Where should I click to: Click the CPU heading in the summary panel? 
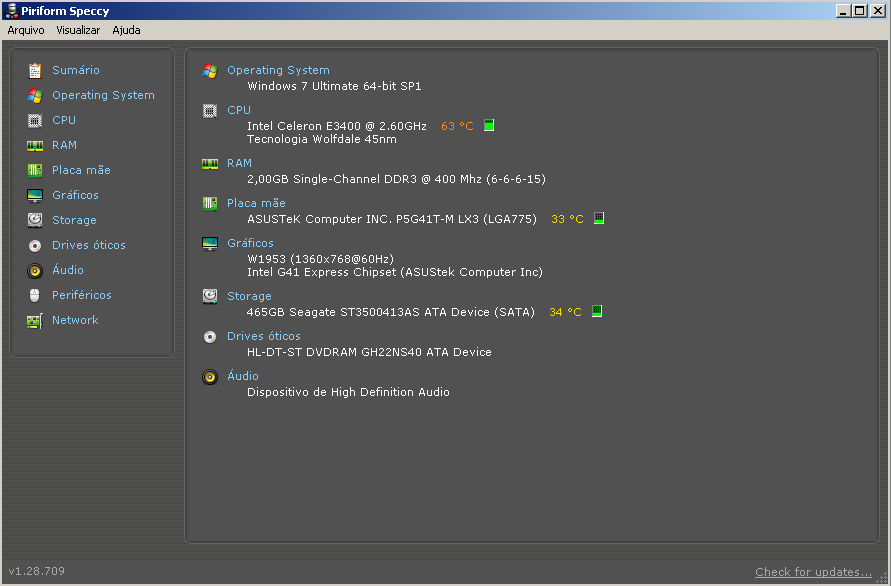pos(239,110)
